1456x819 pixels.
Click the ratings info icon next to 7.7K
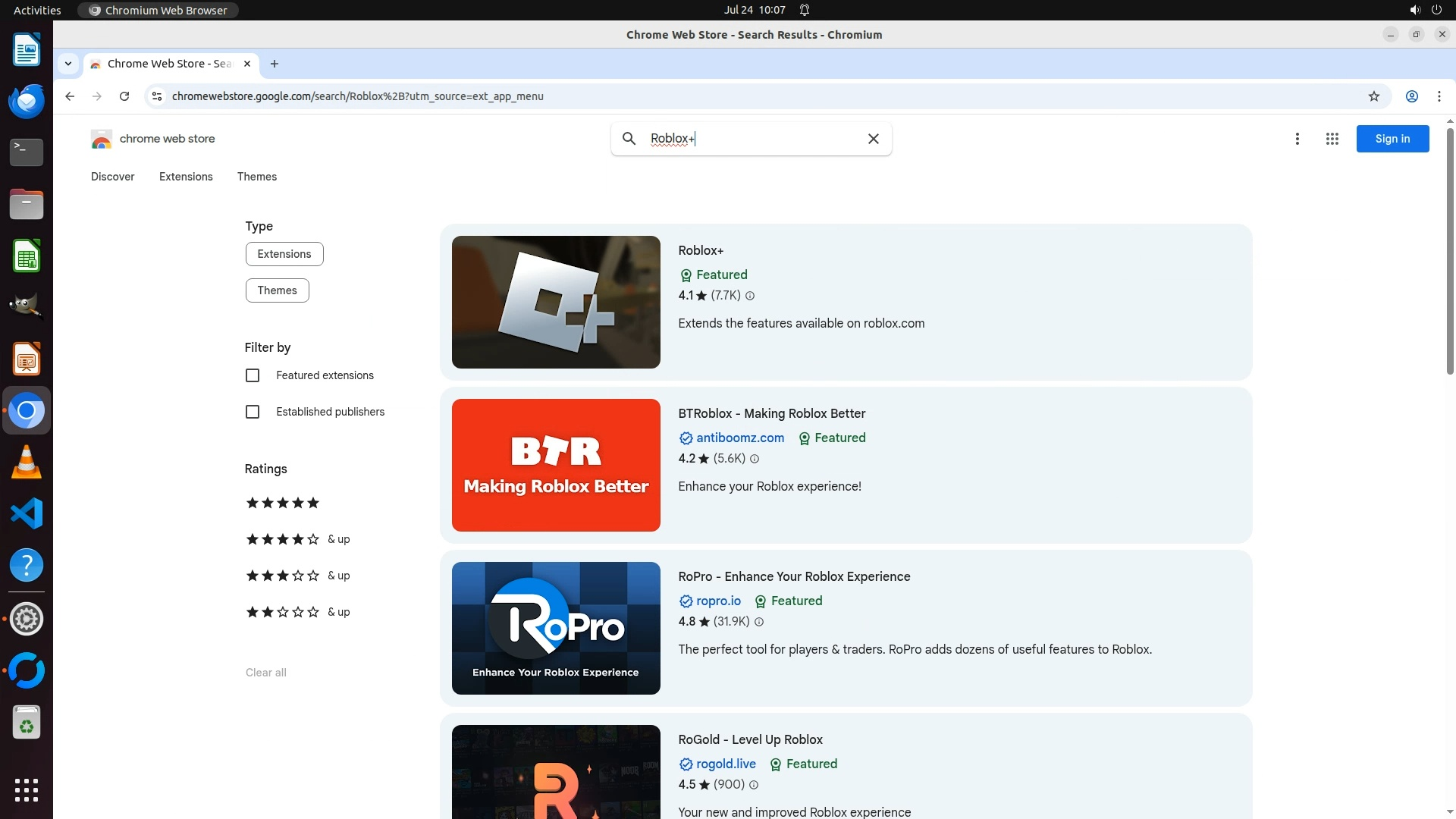750,296
